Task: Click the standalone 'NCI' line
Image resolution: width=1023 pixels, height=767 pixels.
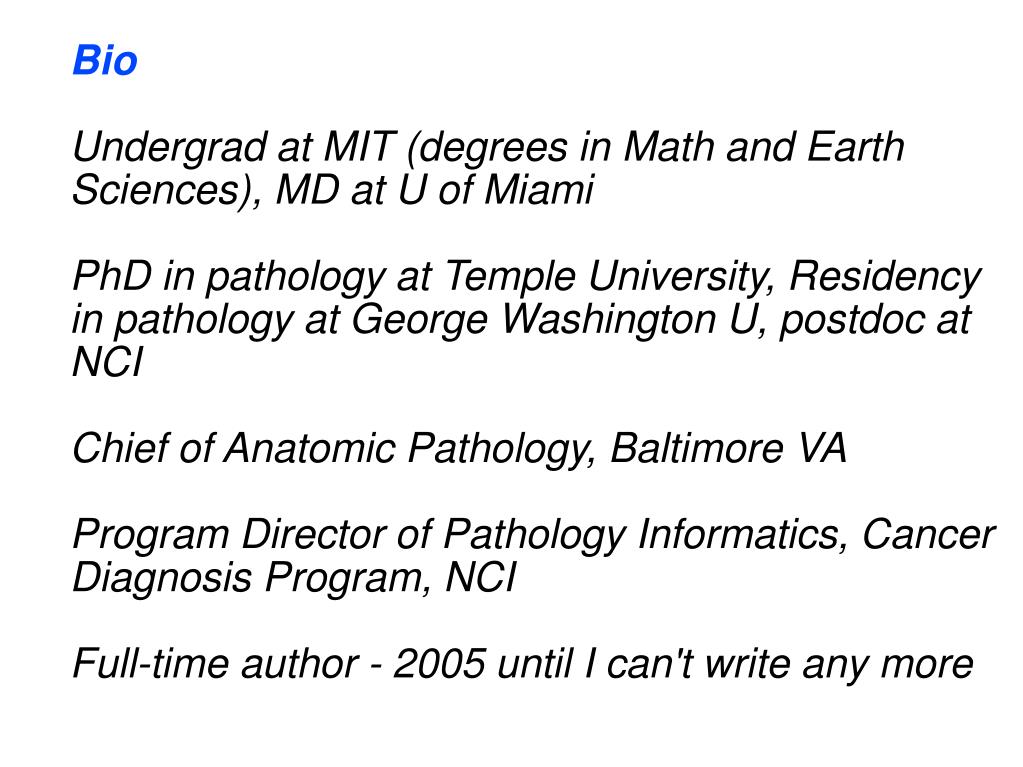Action: click(x=107, y=362)
